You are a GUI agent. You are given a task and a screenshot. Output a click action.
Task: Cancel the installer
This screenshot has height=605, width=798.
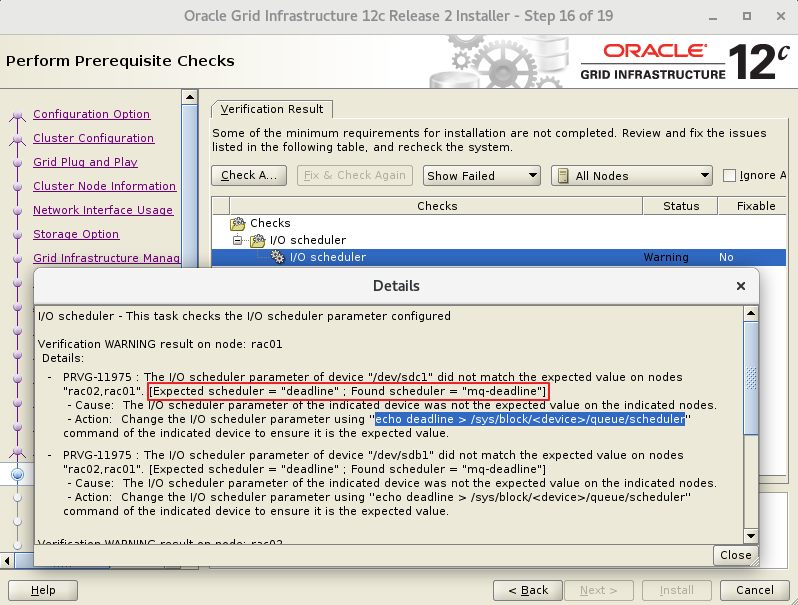[754, 590]
